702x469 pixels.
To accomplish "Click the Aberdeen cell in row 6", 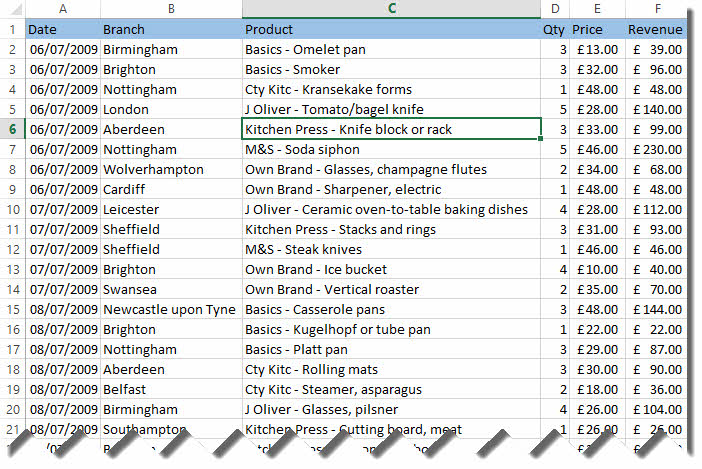I will click(171, 129).
